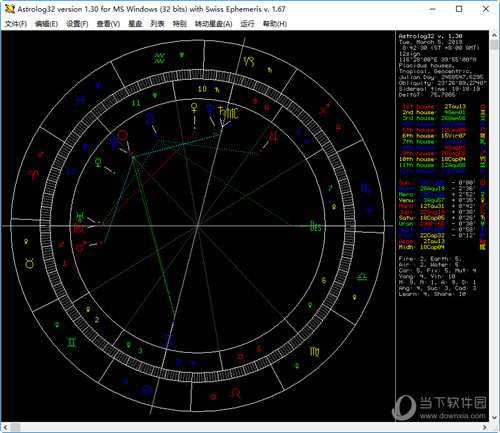Screen dimensions: 500x433
Task: Click the blue Cancer sign glyph on the wheel
Action: pyautogui.click(x=146, y=389)
